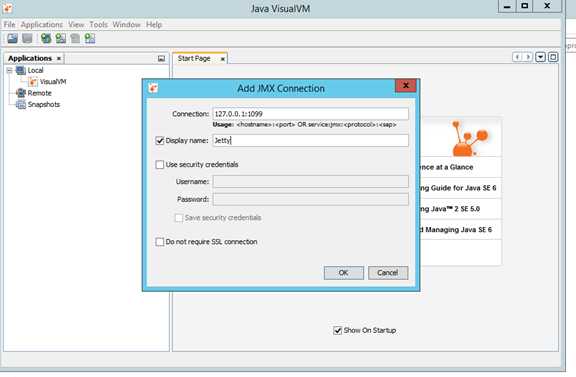Image resolution: width=576 pixels, height=377 pixels.
Task: Close the Applications panel tab
Action: pyautogui.click(x=58, y=58)
